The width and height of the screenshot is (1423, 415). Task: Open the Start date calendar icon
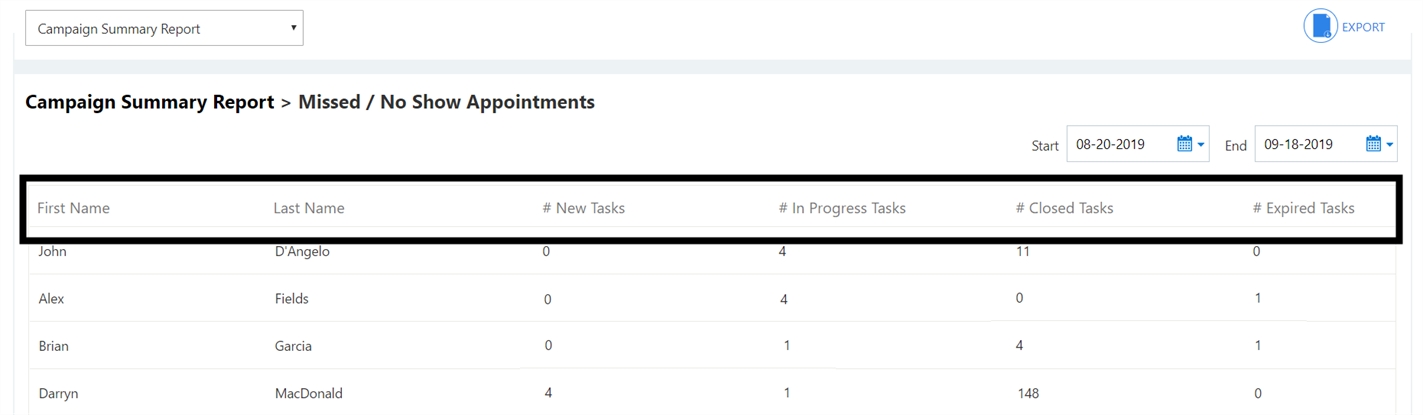pyautogui.click(x=1184, y=144)
